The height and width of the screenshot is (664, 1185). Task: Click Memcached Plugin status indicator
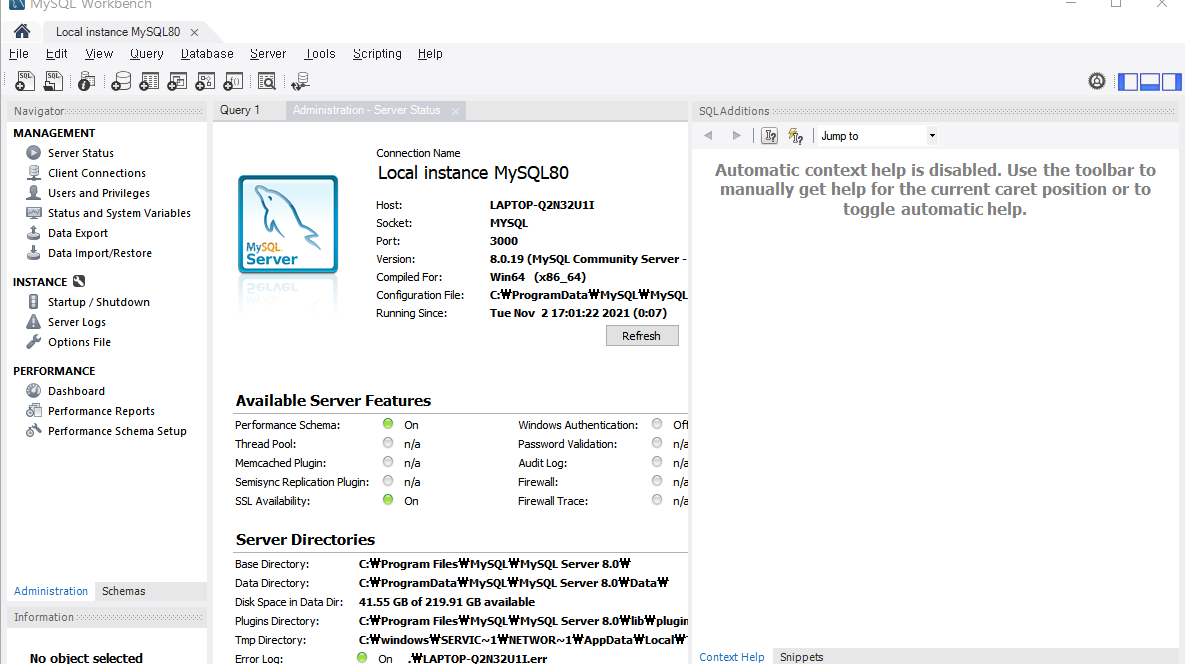(x=388, y=462)
